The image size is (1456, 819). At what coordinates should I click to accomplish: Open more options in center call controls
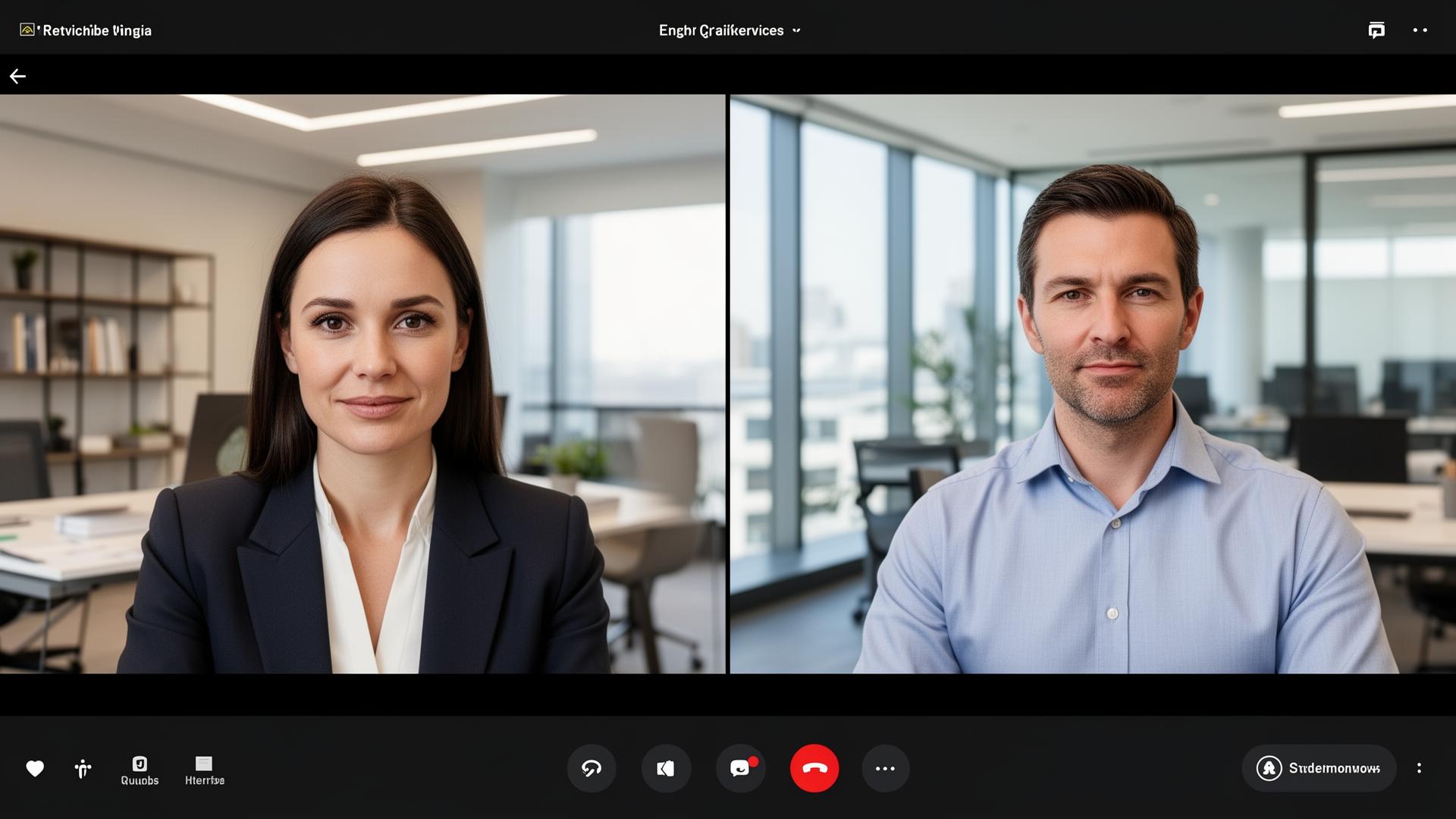pos(885,768)
